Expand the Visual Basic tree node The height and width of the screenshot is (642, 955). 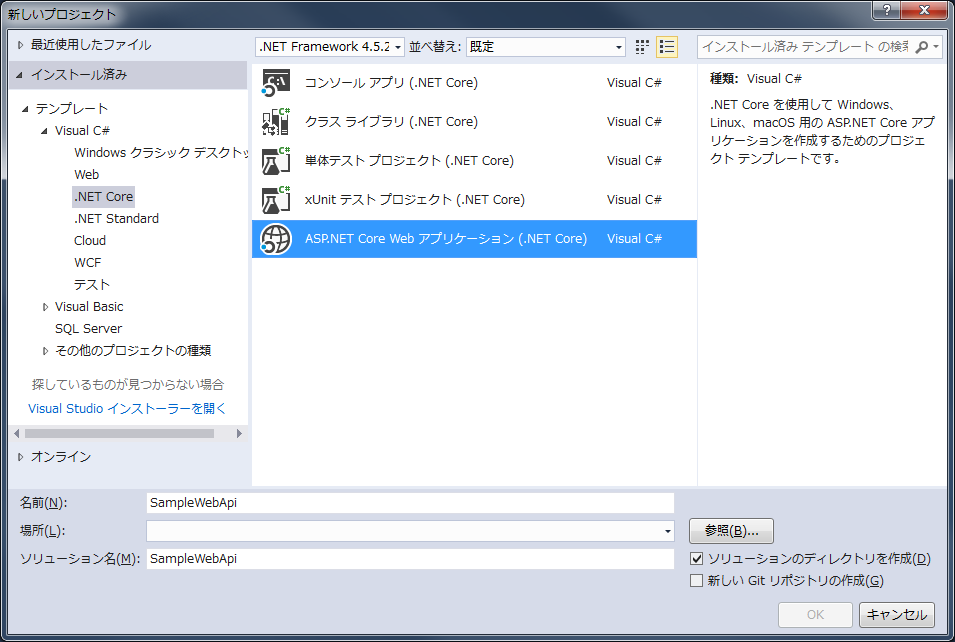point(45,307)
